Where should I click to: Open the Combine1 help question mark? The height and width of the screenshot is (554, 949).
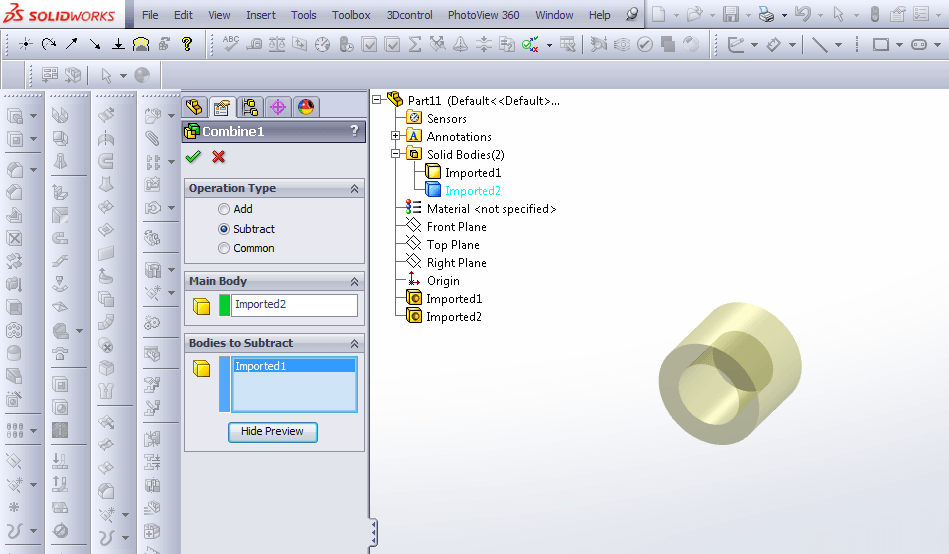tap(355, 131)
